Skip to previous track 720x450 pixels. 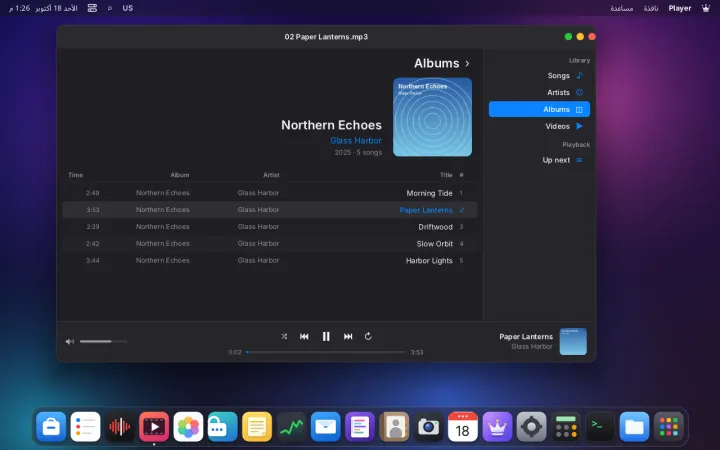point(304,336)
